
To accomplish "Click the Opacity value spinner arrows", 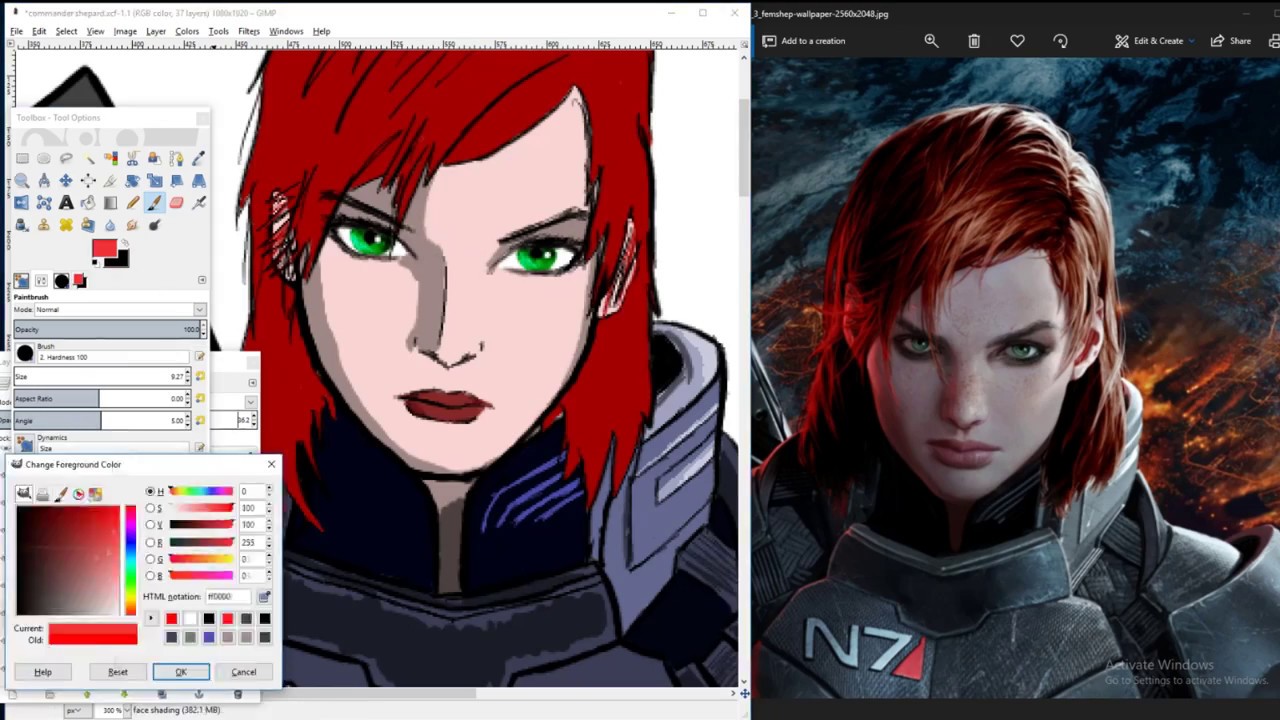I will click(x=202, y=329).
